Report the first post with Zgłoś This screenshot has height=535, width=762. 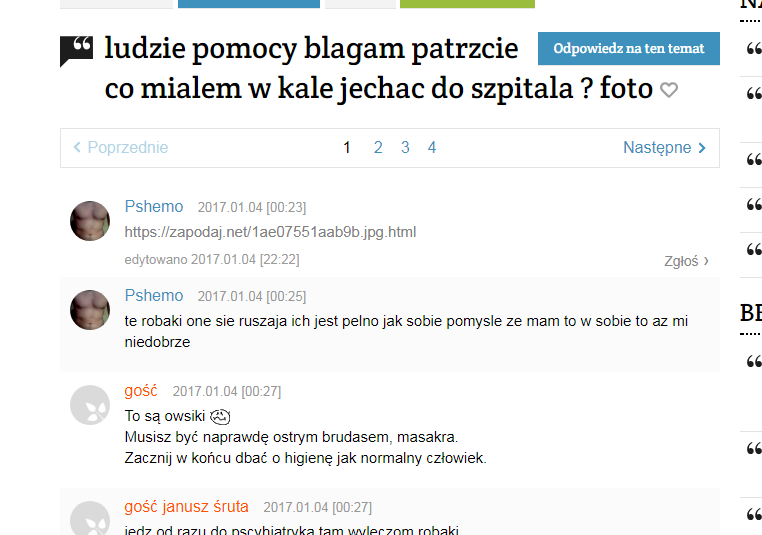point(686,261)
